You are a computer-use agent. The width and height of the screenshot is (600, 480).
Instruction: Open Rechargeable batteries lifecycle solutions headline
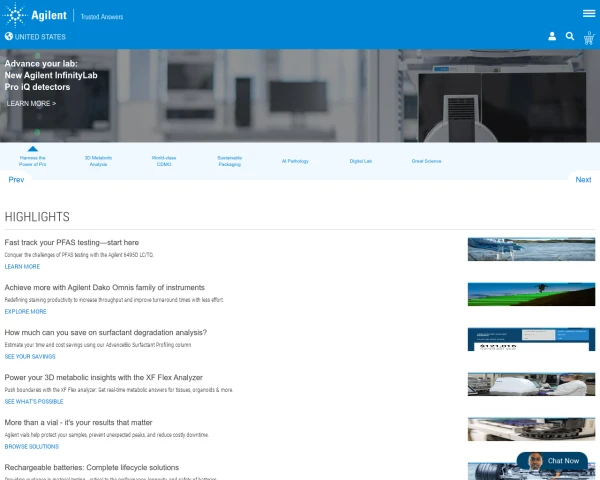[92, 467]
